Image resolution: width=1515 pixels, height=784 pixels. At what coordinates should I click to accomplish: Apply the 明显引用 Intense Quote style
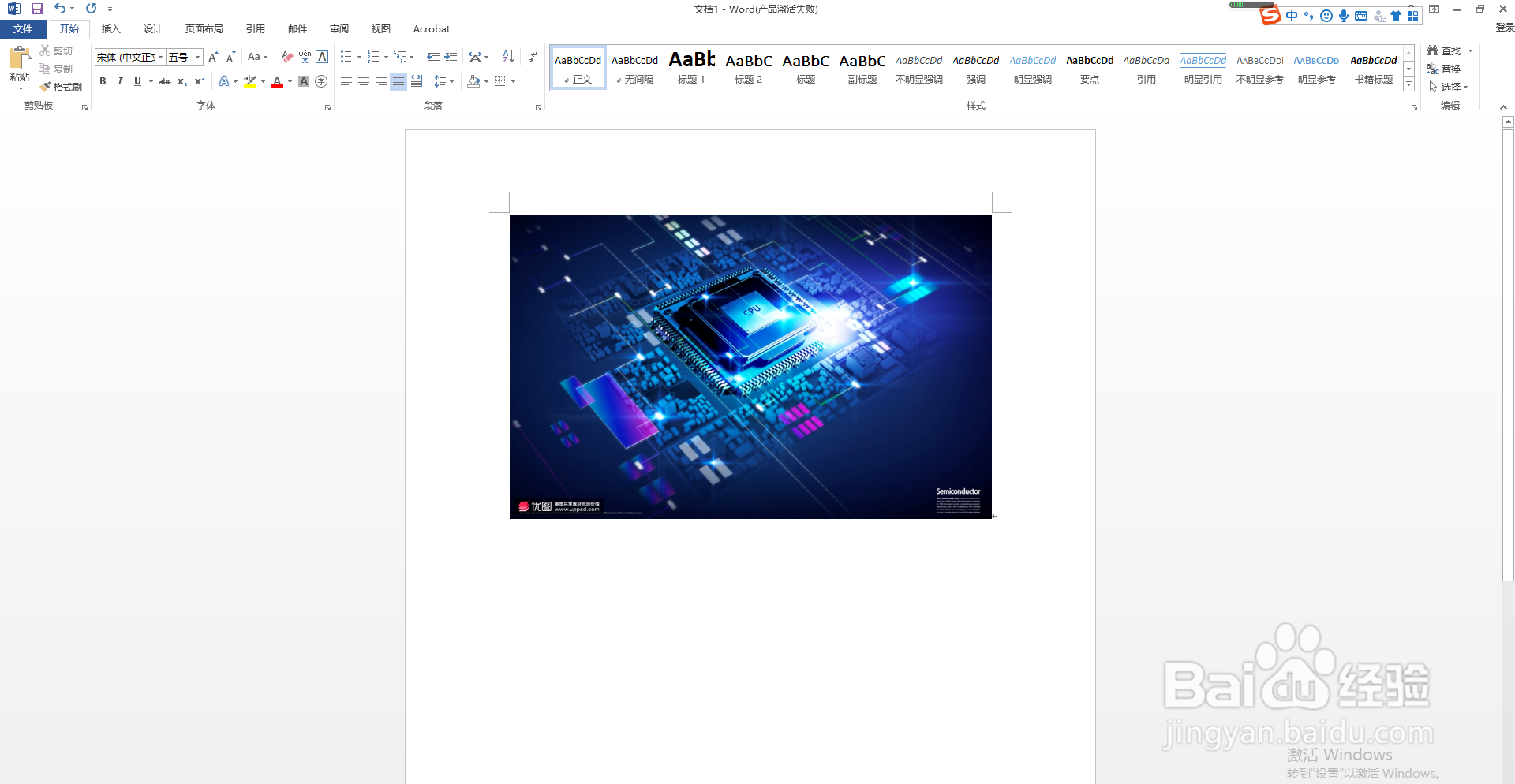pyautogui.click(x=1203, y=67)
